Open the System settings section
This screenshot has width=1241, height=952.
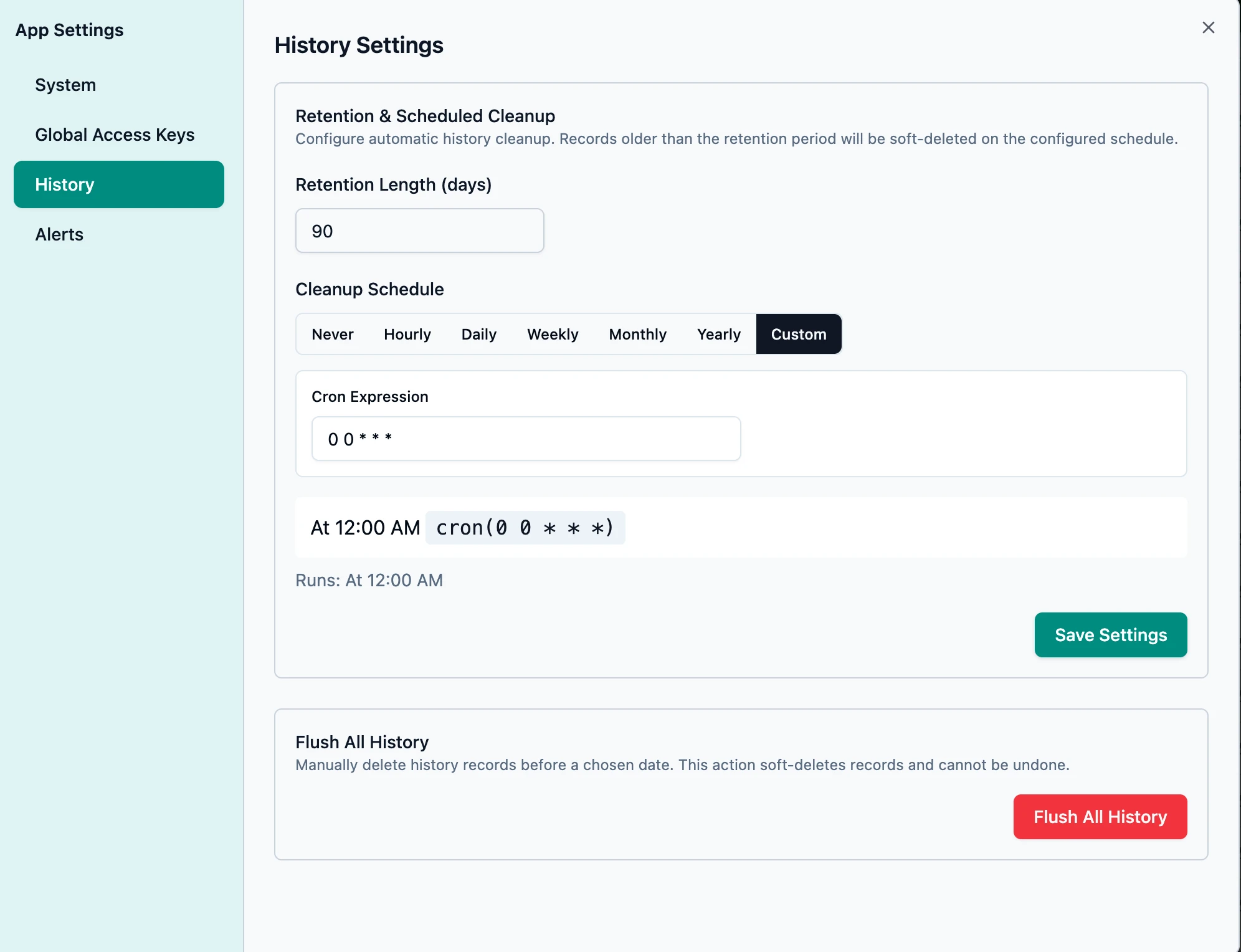click(x=65, y=85)
